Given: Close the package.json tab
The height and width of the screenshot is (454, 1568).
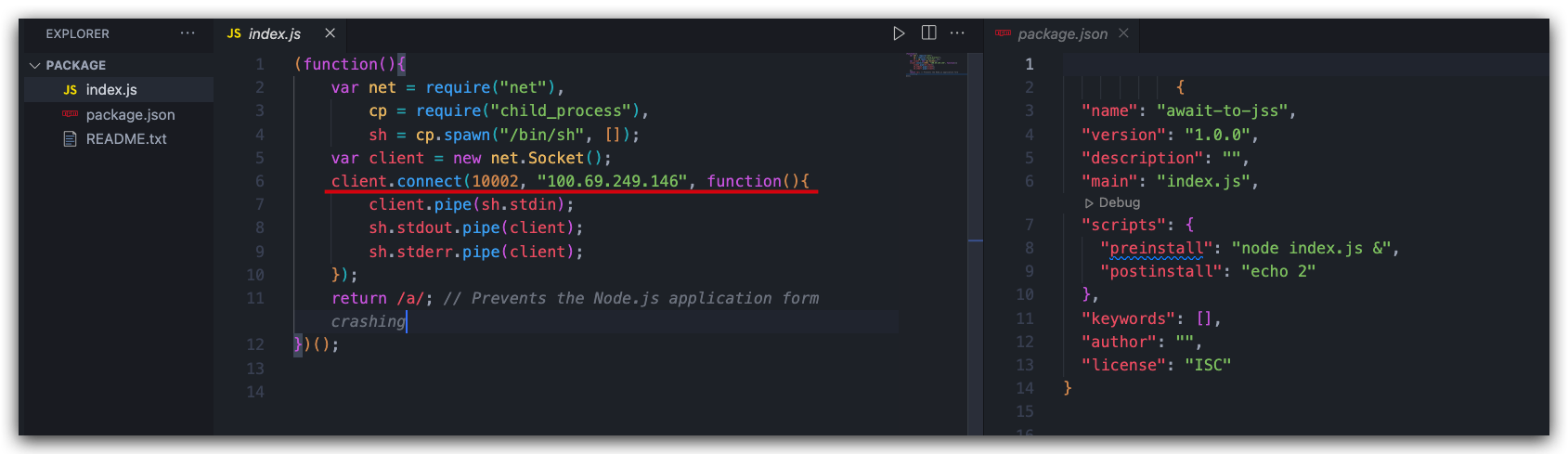Looking at the screenshot, I should (x=1123, y=33).
